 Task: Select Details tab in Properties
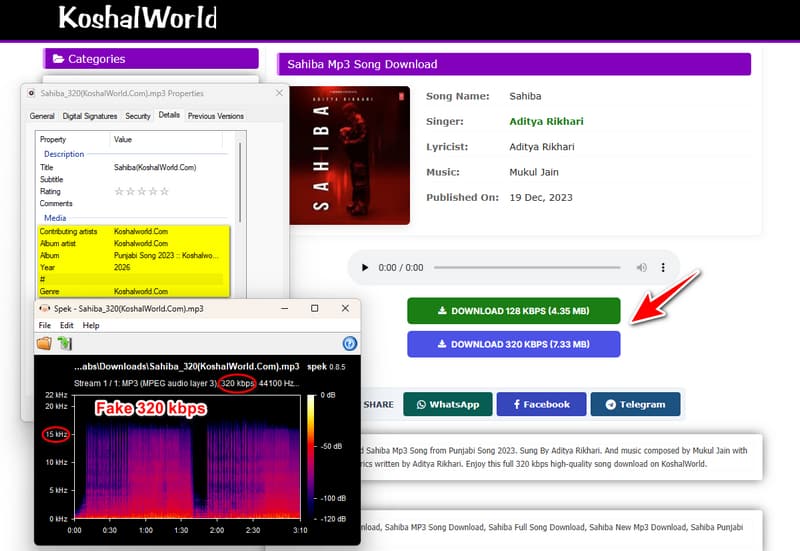169,115
